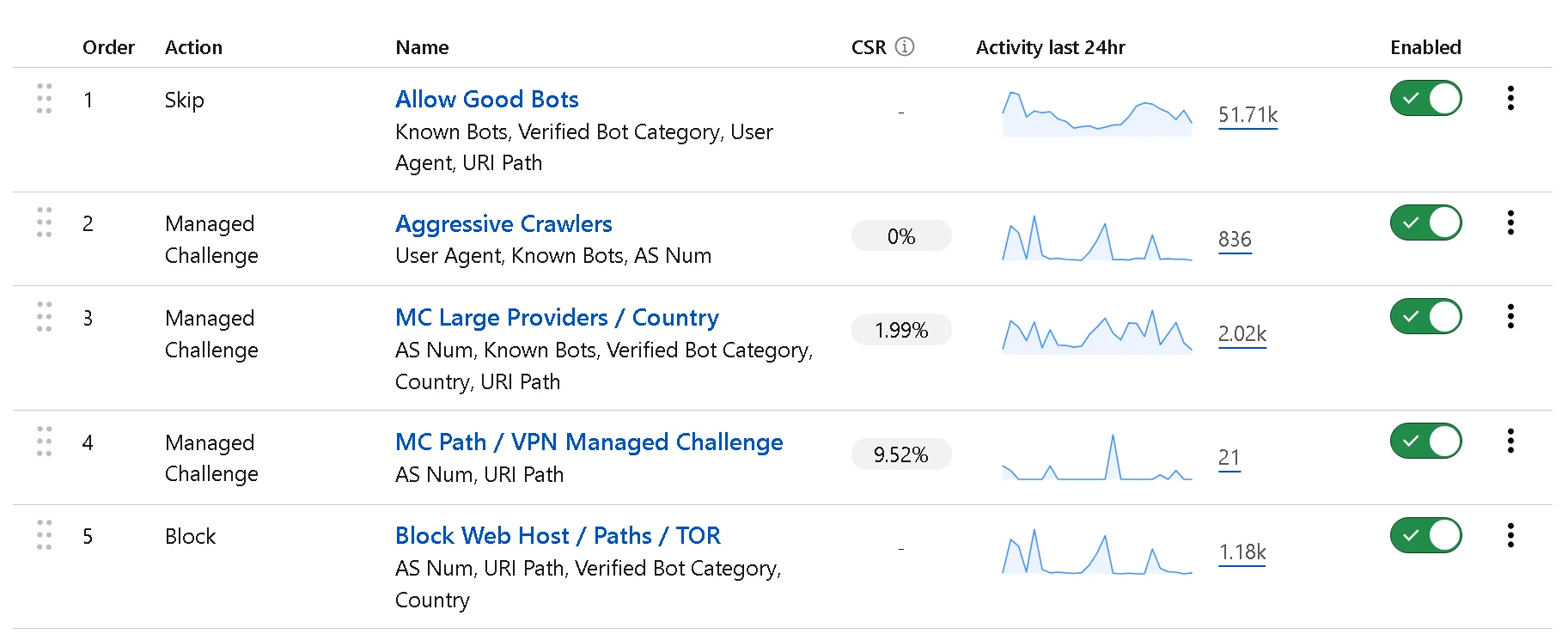Screen dimensions: 1568x640
Task: Click the 9.52% CSR badge
Action: (900, 454)
